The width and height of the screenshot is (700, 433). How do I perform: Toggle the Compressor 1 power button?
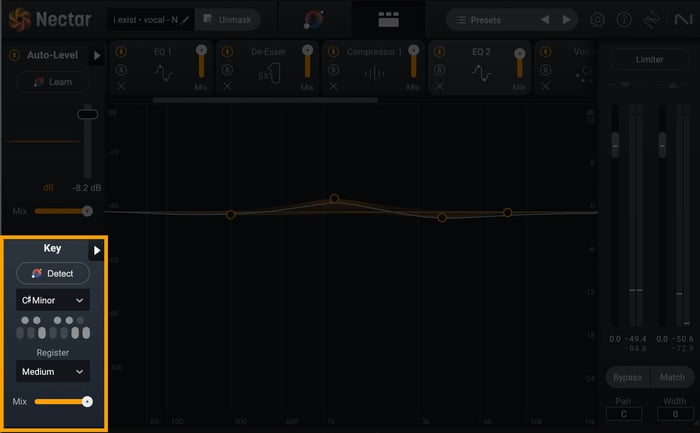click(333, 52)
